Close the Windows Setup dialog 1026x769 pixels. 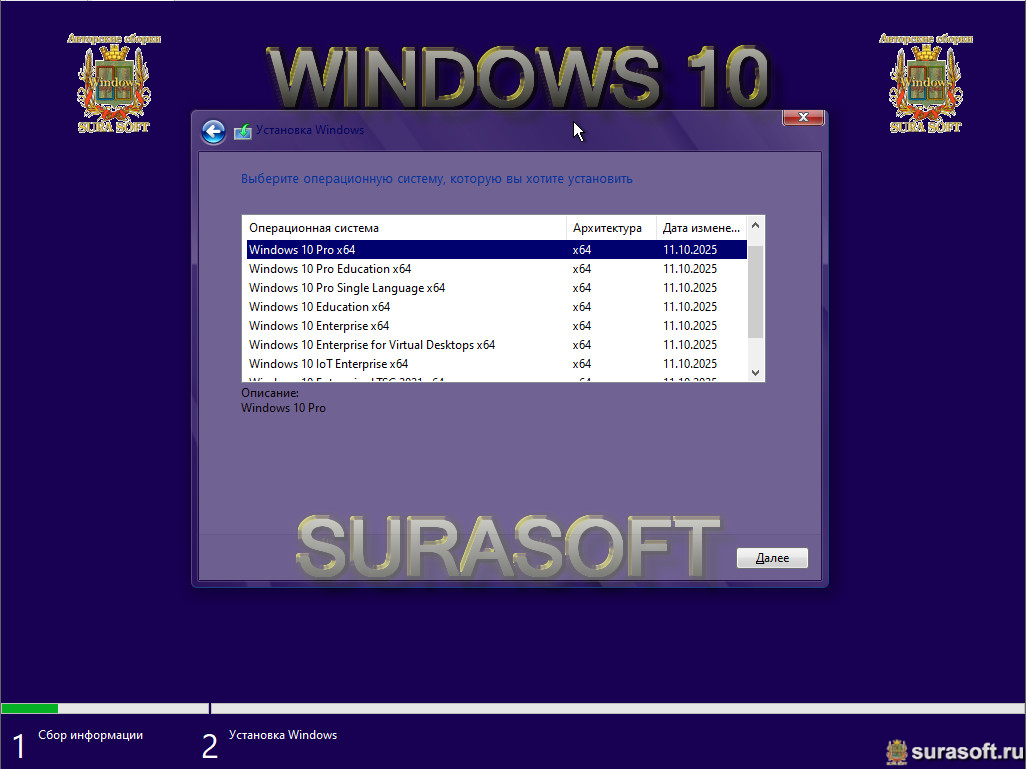tap(803, 118)
